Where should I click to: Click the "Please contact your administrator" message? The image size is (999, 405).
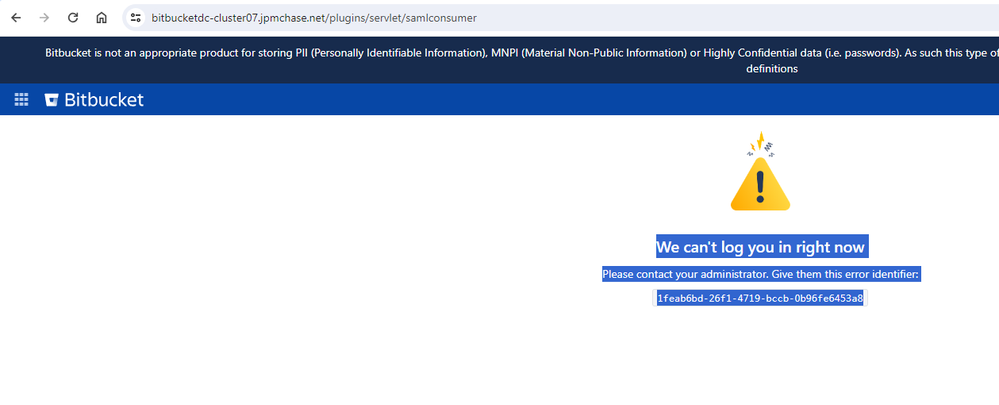click(x=761, y=274)
